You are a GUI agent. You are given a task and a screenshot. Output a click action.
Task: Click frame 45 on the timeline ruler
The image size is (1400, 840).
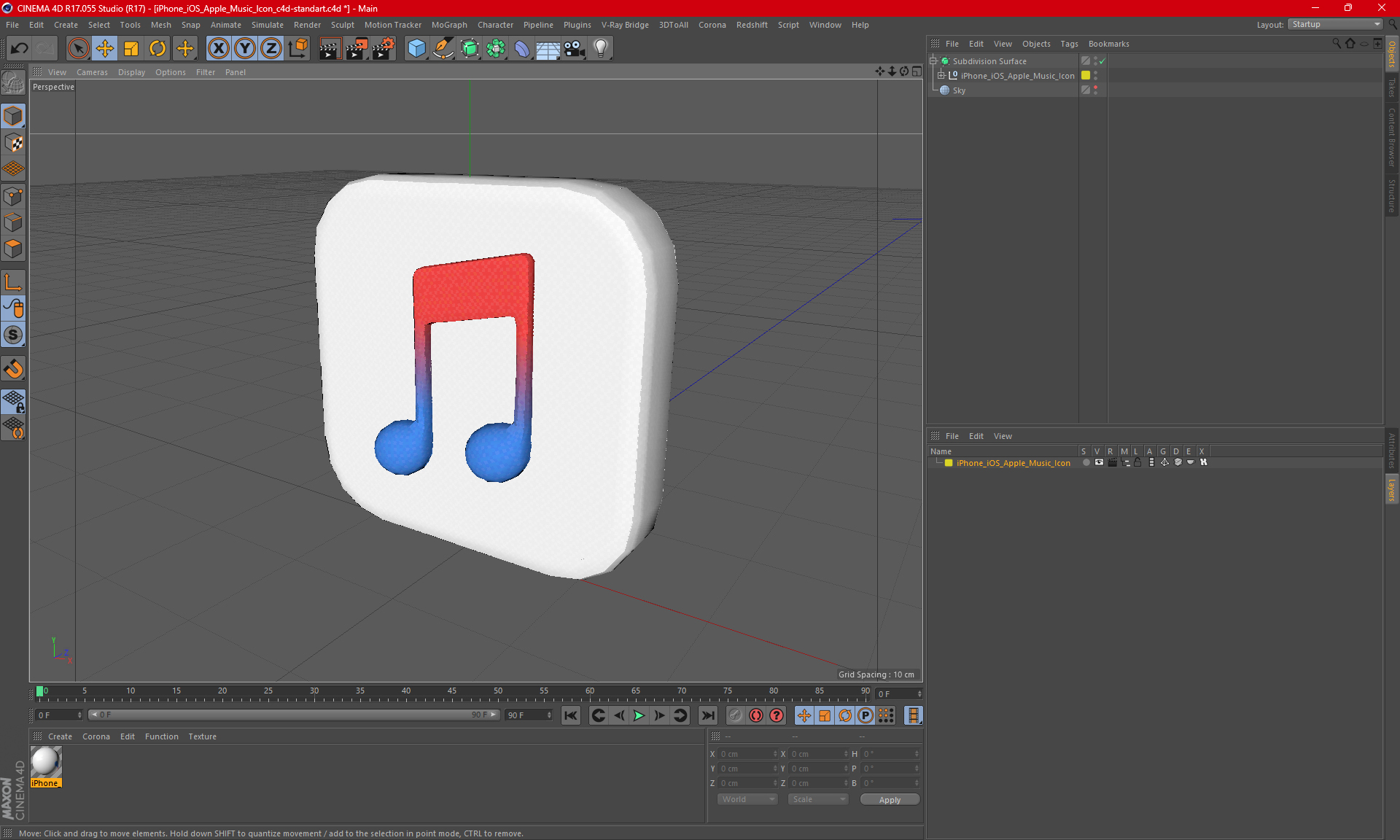pyautogui.click(x=452, y=693)
